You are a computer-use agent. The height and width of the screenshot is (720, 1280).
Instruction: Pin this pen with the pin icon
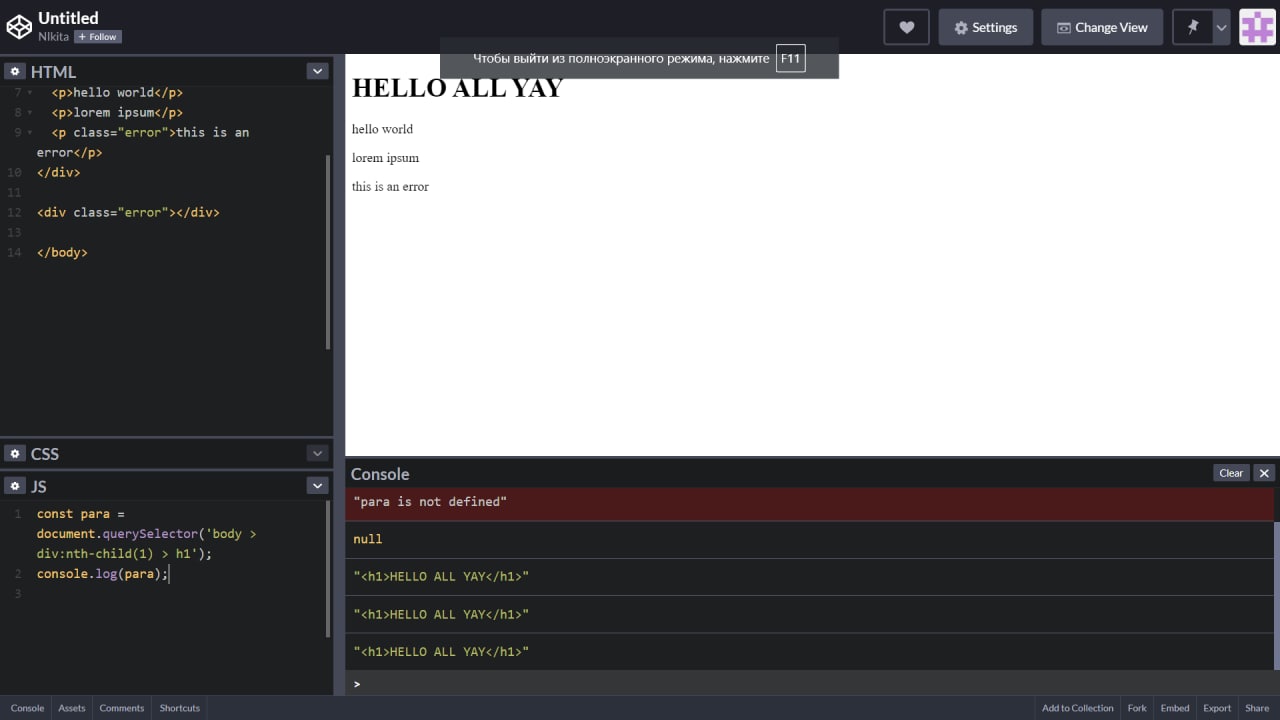pos(1192,27)
